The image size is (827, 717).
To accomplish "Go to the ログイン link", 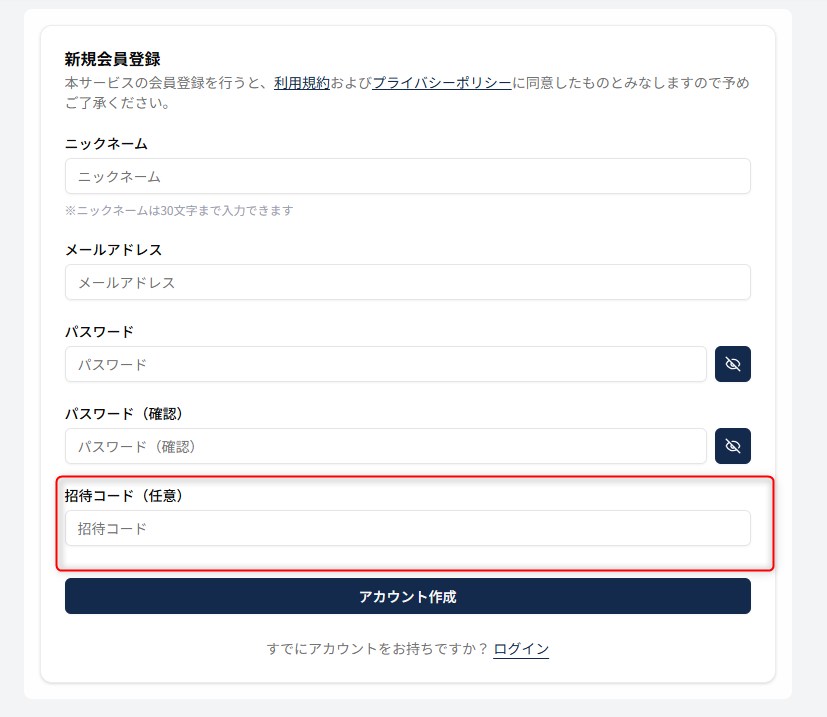I will (521, 649).
